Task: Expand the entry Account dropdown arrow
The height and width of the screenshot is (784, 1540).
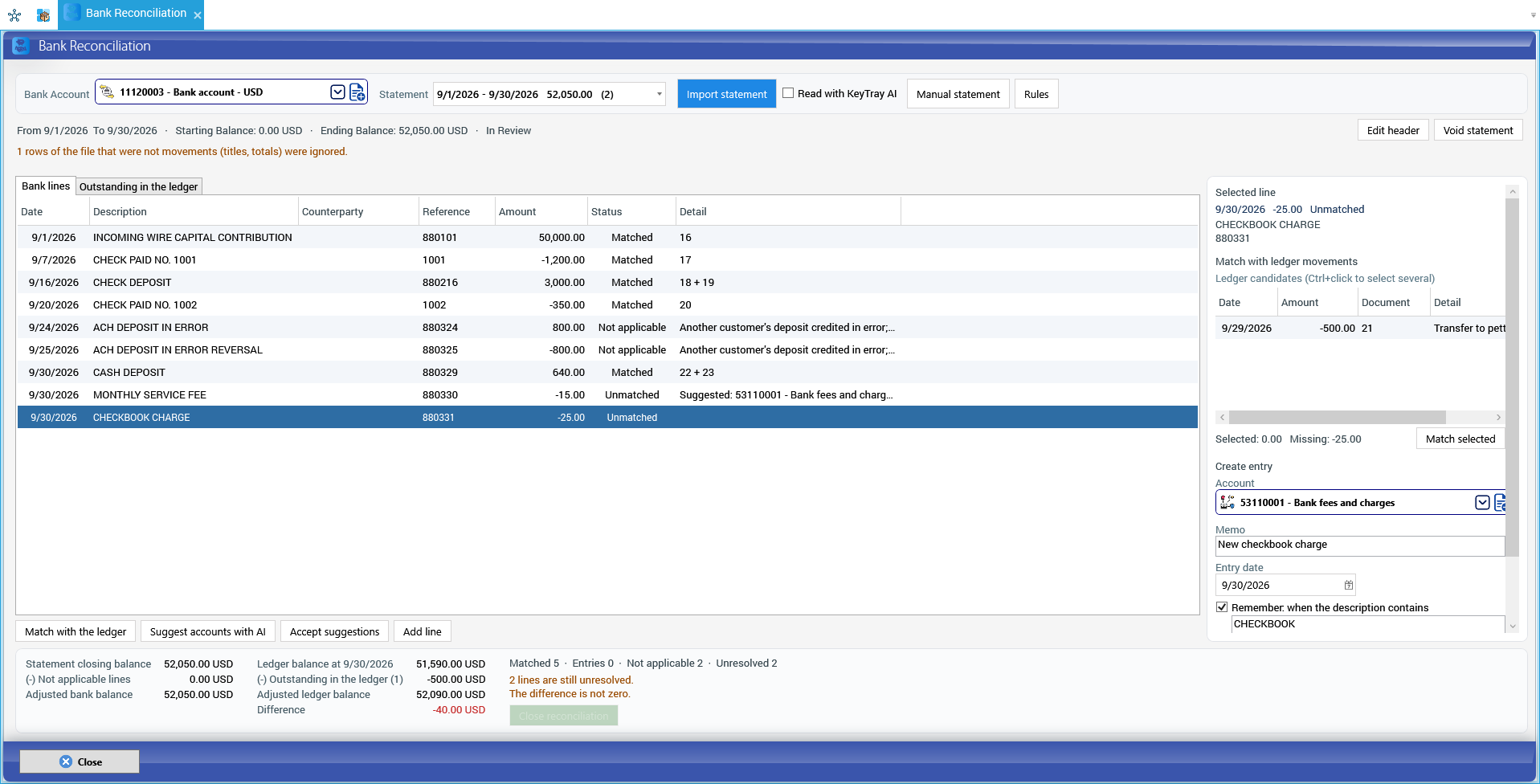Action: pos(1483,503)
